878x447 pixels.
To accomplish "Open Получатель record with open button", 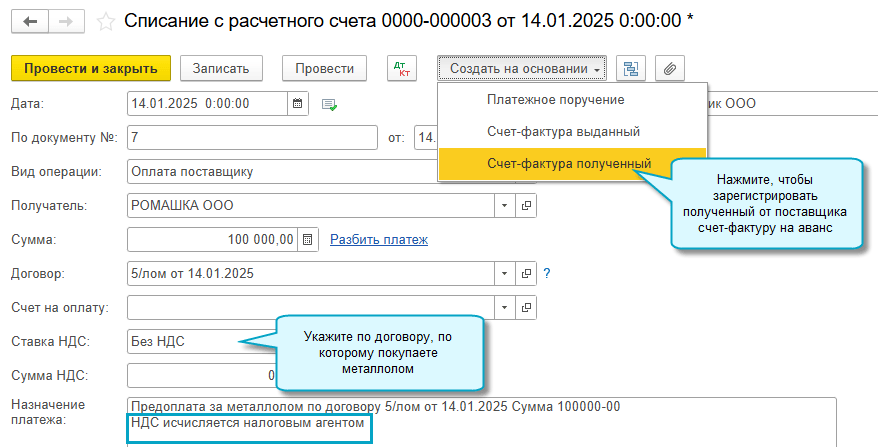I will (x=526, y=205).
